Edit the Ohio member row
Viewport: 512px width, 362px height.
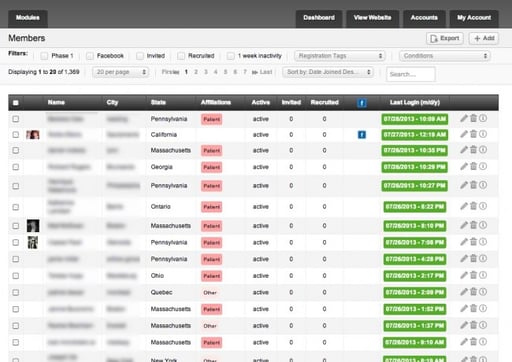tap(464, 275)
